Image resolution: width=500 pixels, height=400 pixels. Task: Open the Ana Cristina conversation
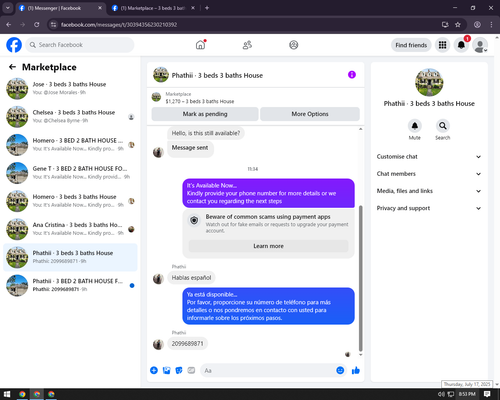point(70,229)
